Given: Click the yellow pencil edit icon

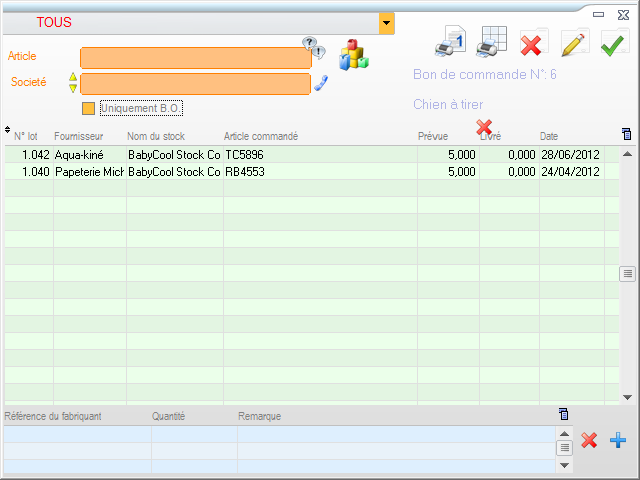Looking at the screenshot, I should (x=574, y=43).
